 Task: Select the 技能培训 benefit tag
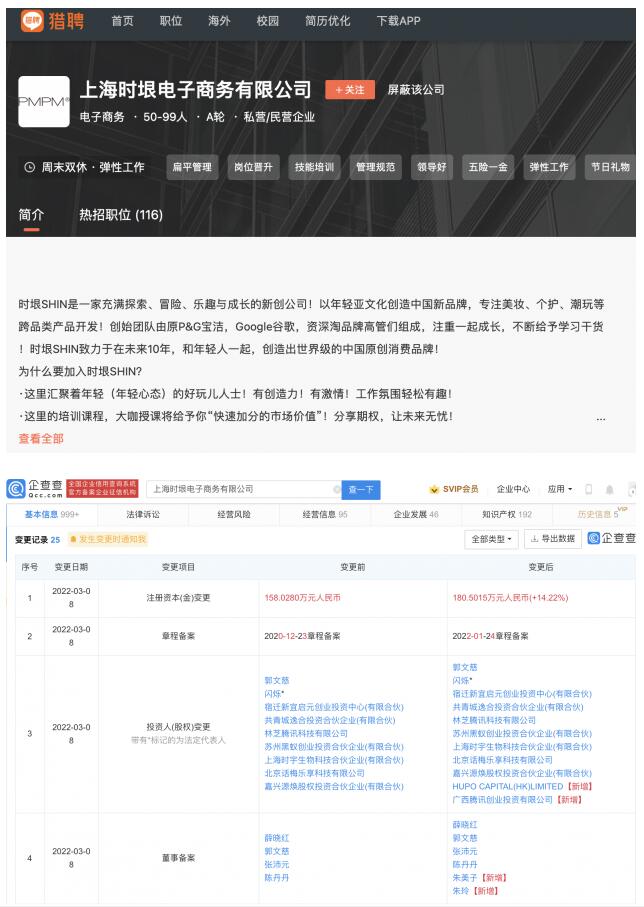[x=314, y=167]
